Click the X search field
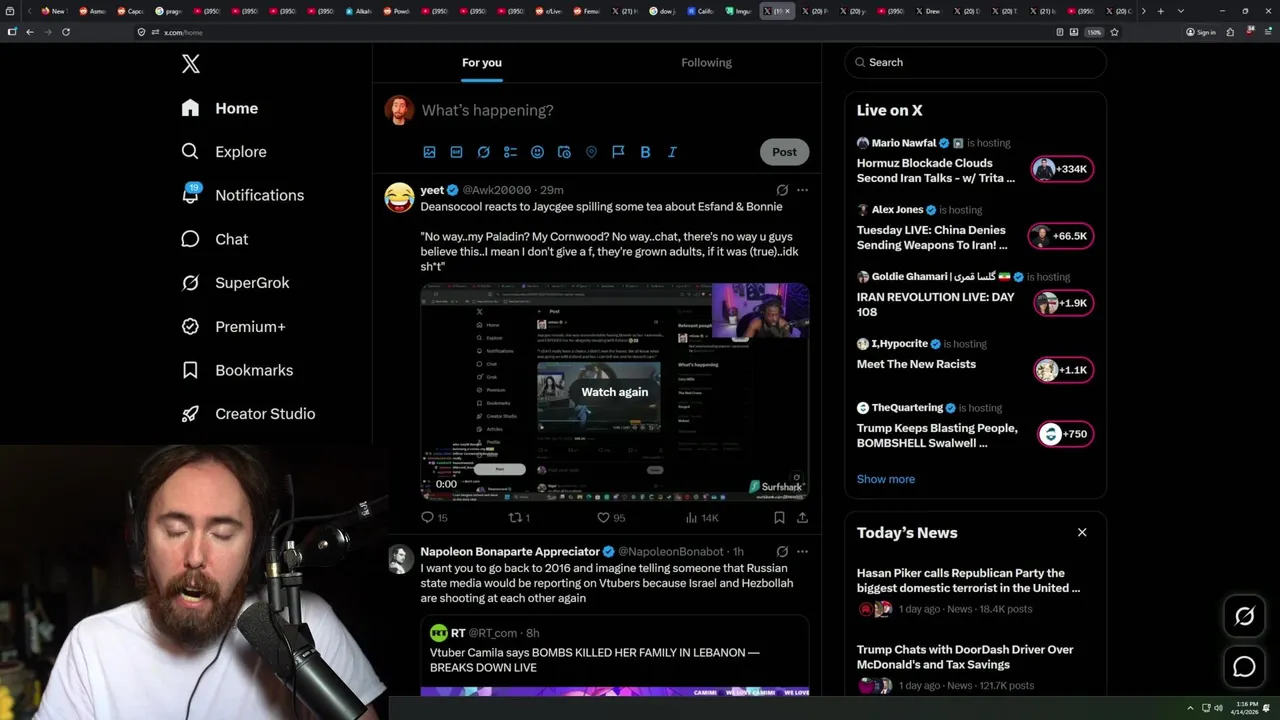Screen dimensions: 1280x720 (x=976, y=62)
